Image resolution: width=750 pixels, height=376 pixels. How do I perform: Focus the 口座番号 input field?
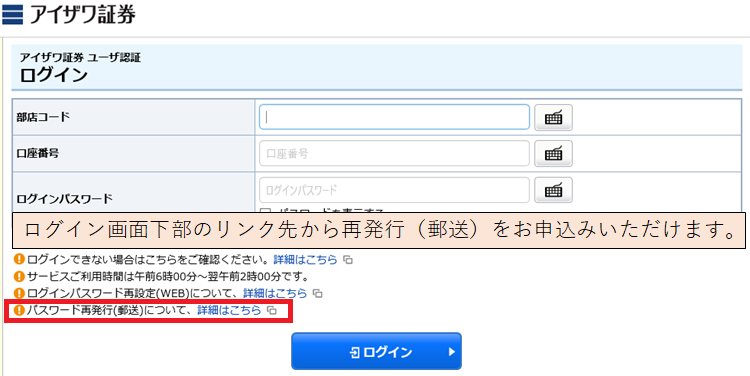[x=394, y=154]
